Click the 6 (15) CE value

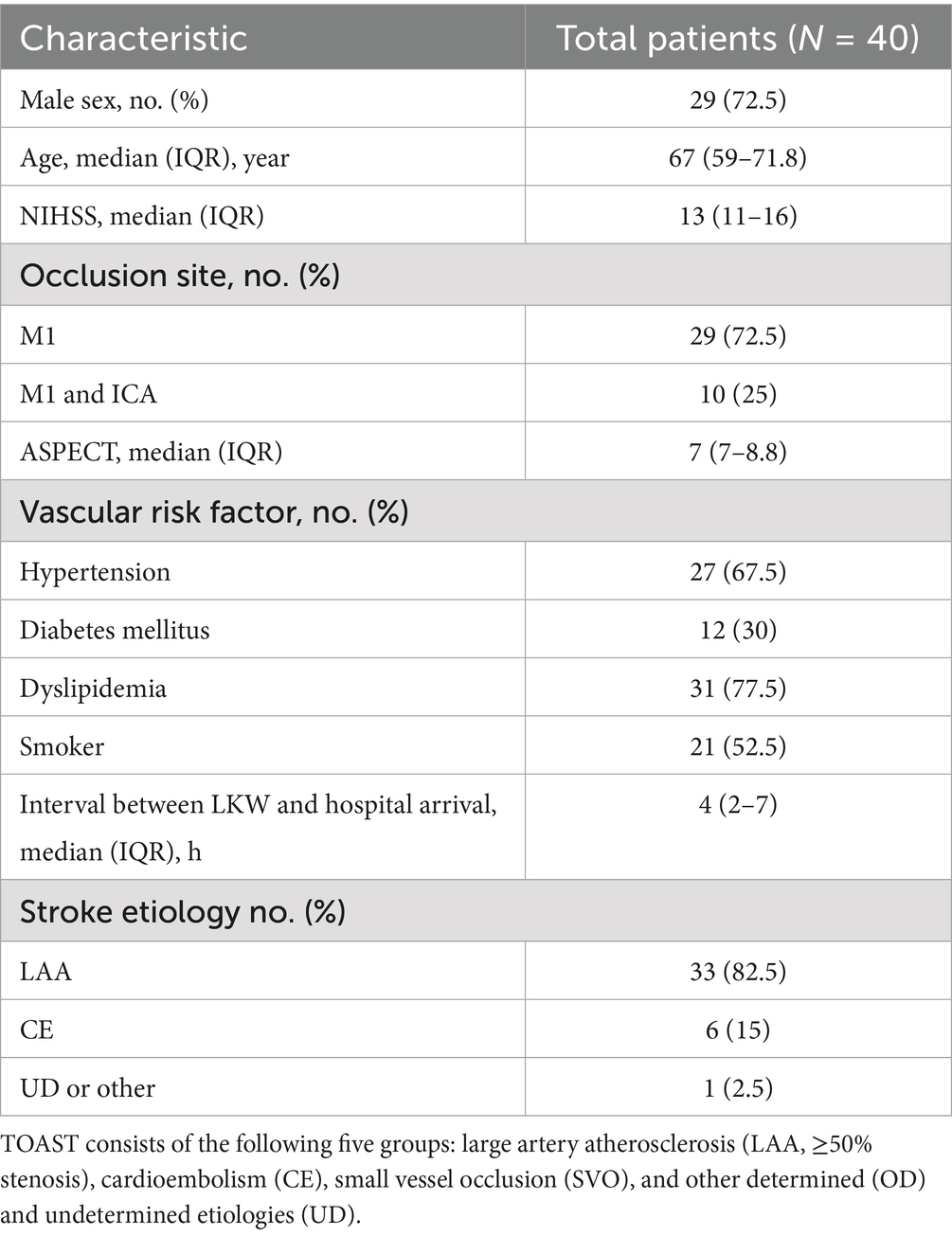pos(737,1030)
